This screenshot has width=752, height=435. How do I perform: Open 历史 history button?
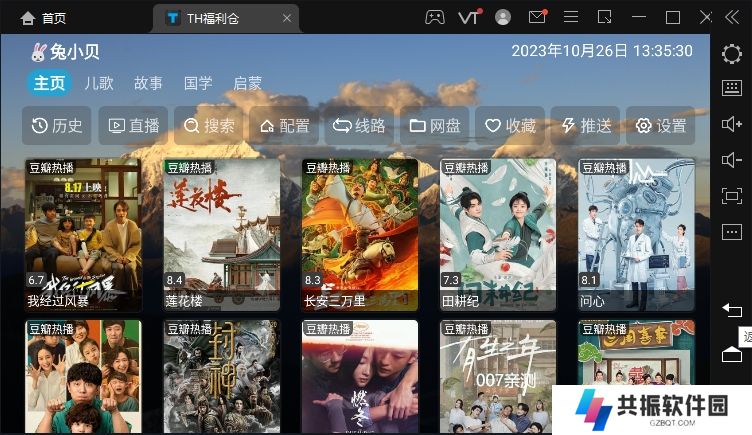57,126
